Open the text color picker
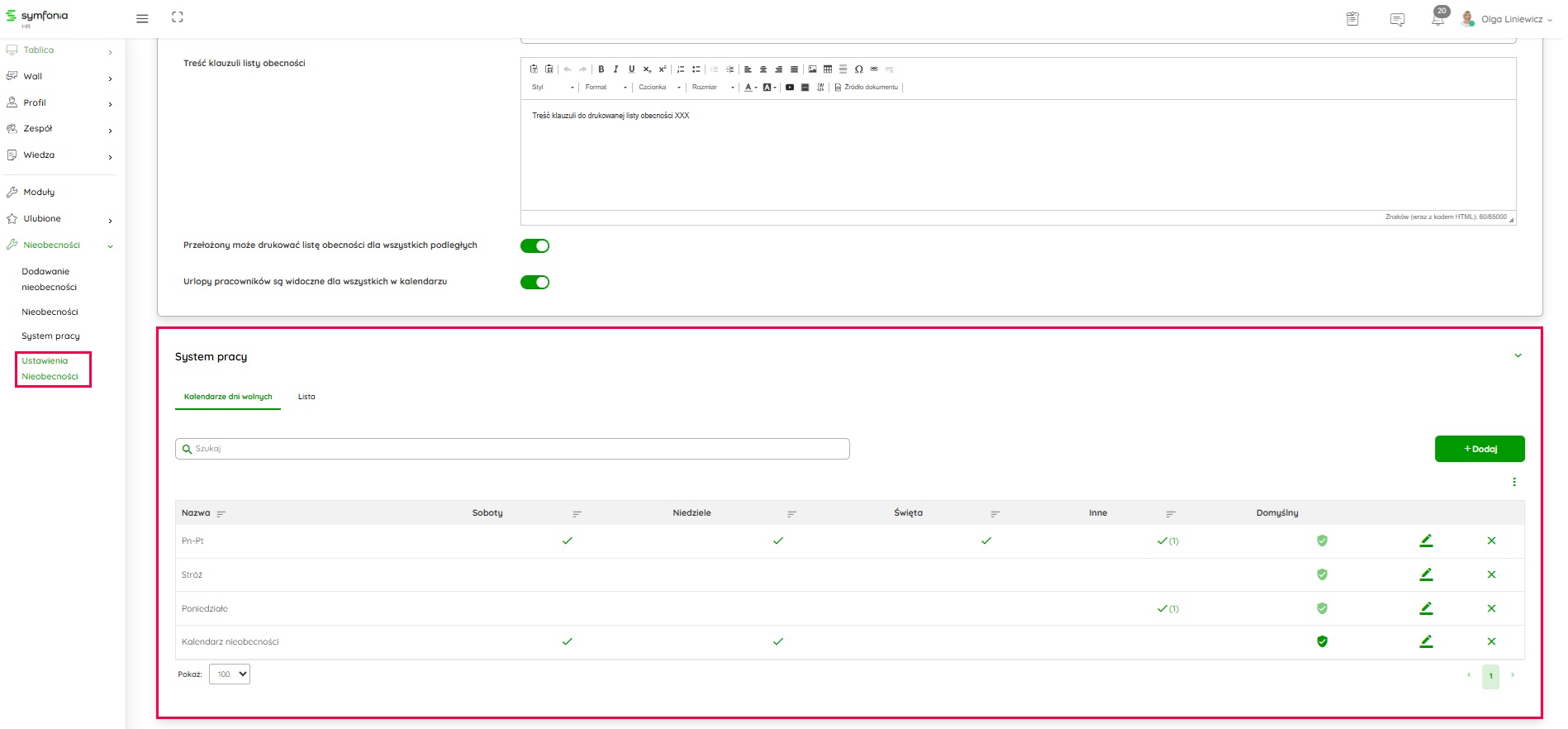Viewport: 1568px width, 729px height. point(750,87)
